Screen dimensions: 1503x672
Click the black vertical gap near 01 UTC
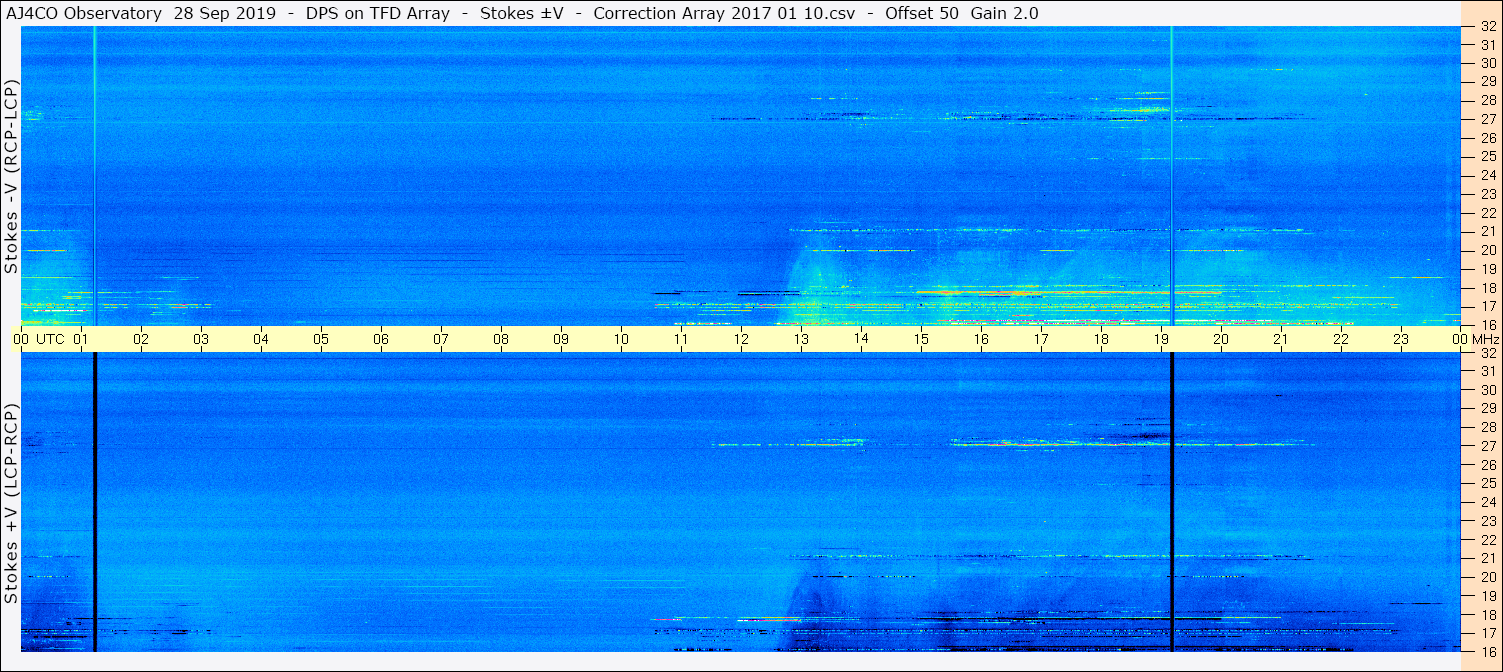[94, 502]
